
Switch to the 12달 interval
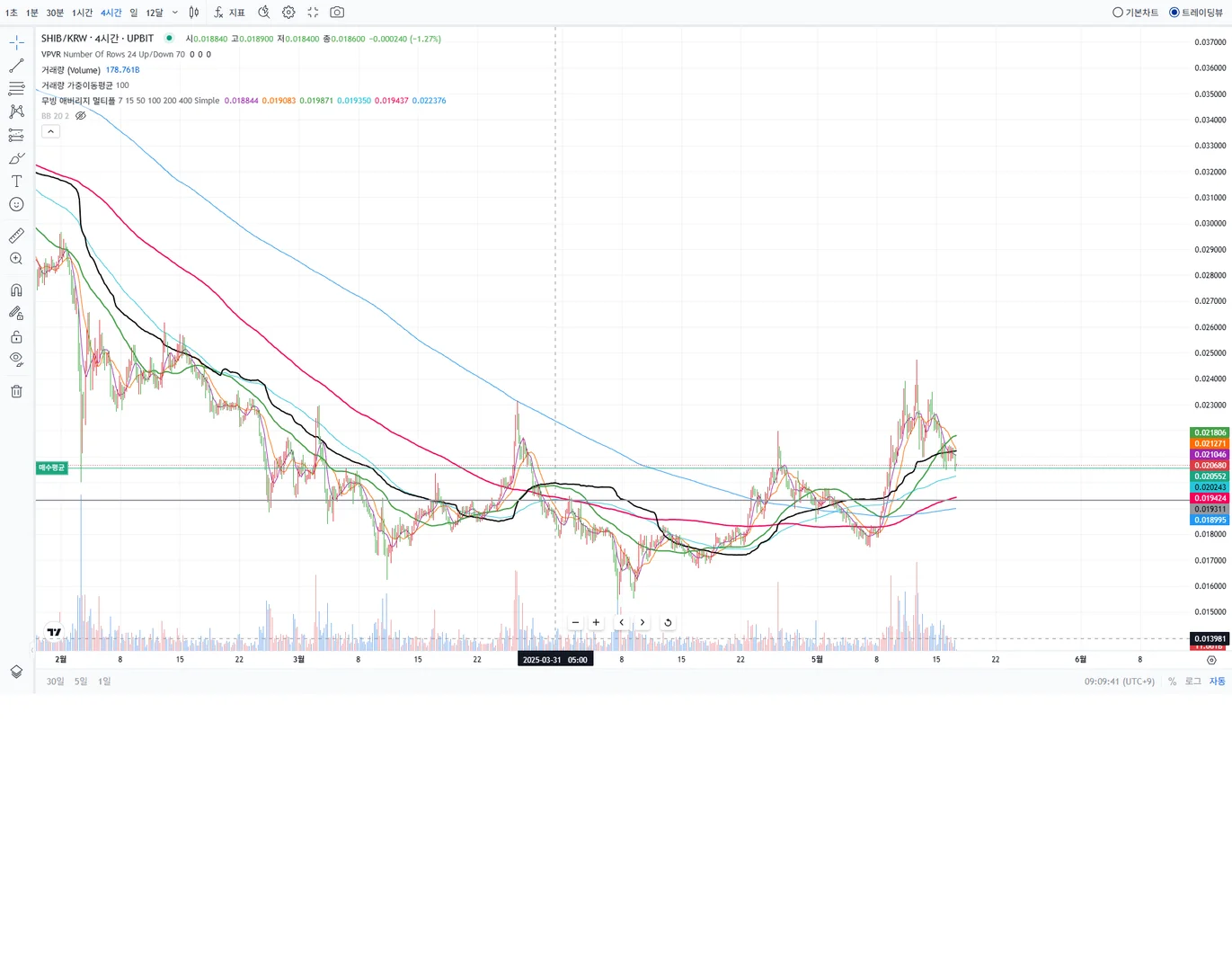155,13
